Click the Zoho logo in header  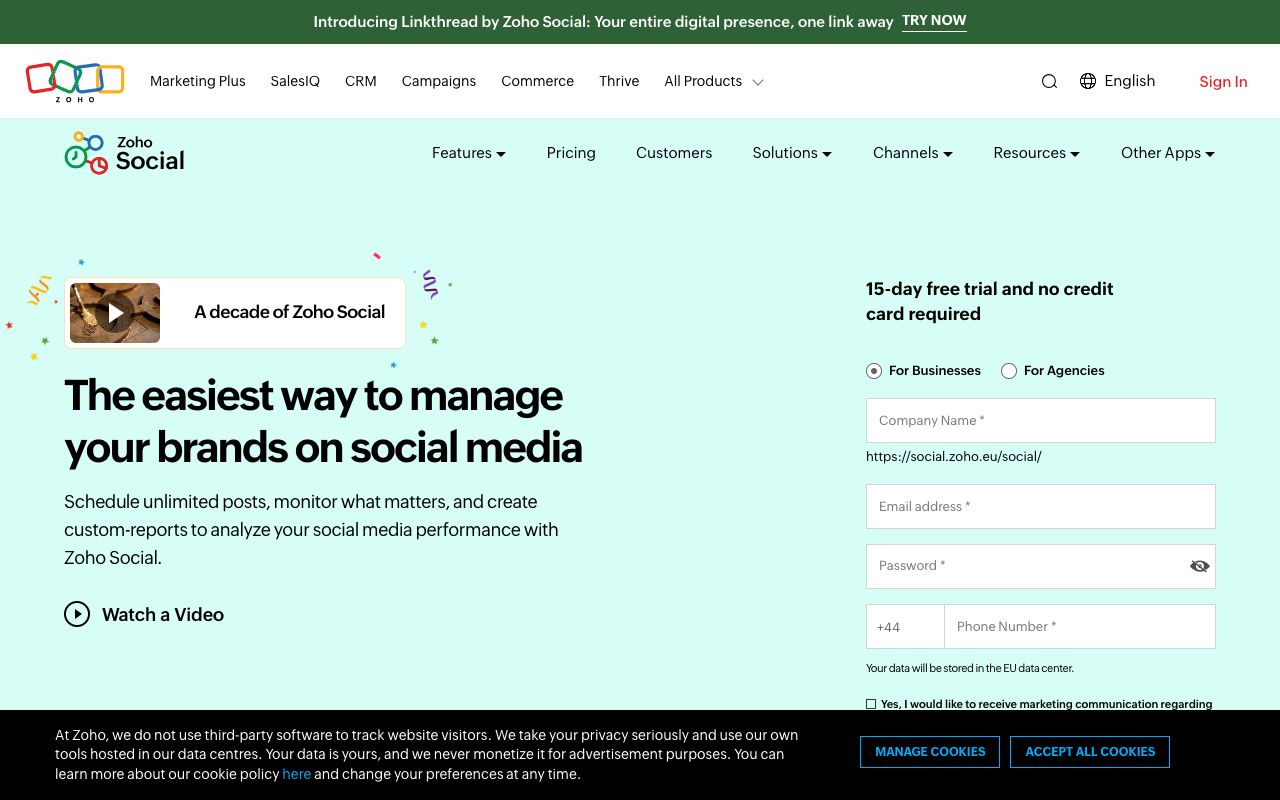(x=75, y=81)
